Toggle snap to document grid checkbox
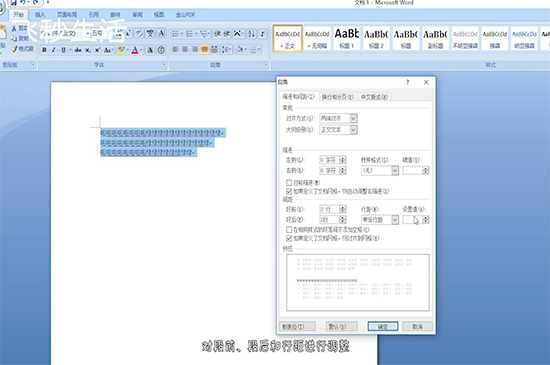This screenshot has height=365, width=550. [x=289, y=238]
